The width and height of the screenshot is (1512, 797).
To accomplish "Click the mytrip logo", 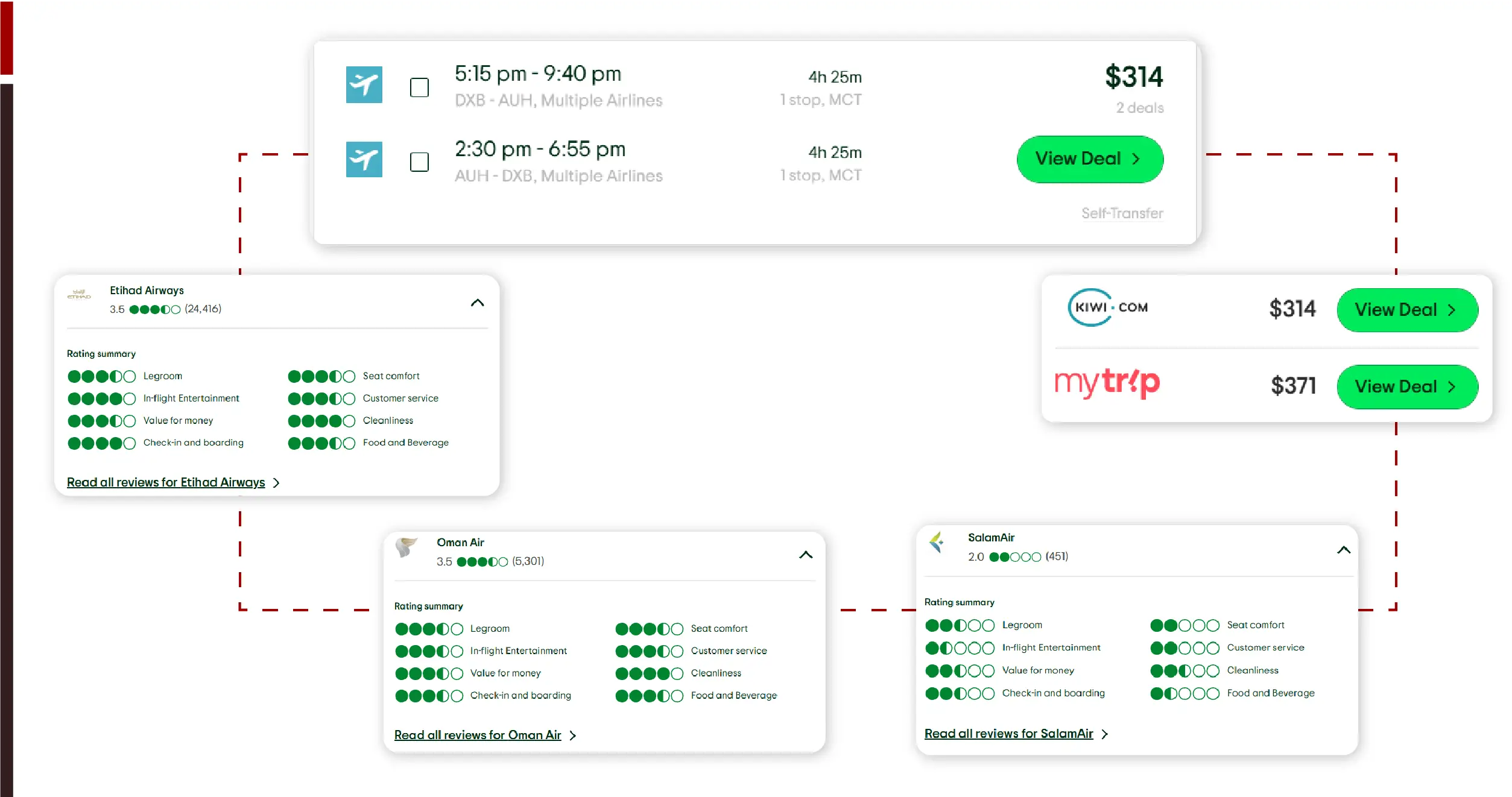I will tap(1107, 383).
